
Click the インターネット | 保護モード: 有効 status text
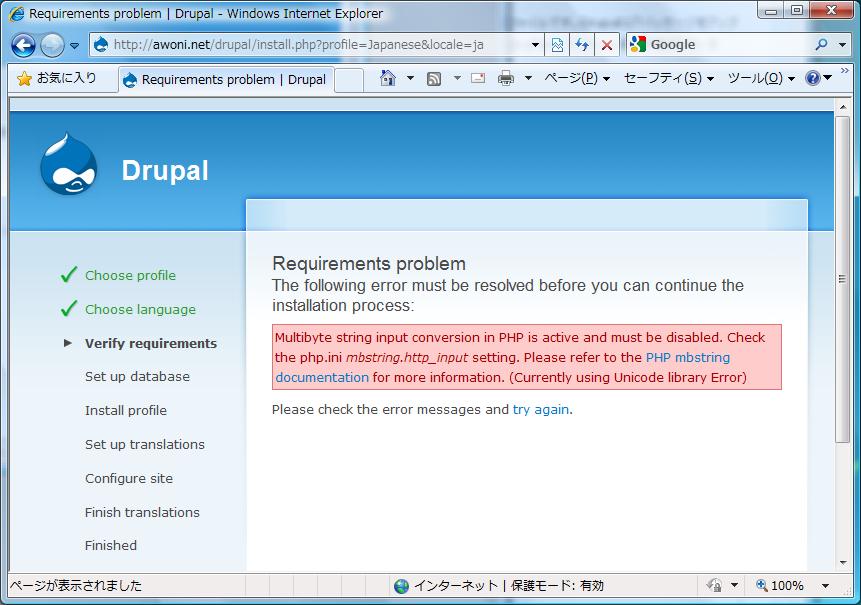pyautogui.click(x=508, y=586)
